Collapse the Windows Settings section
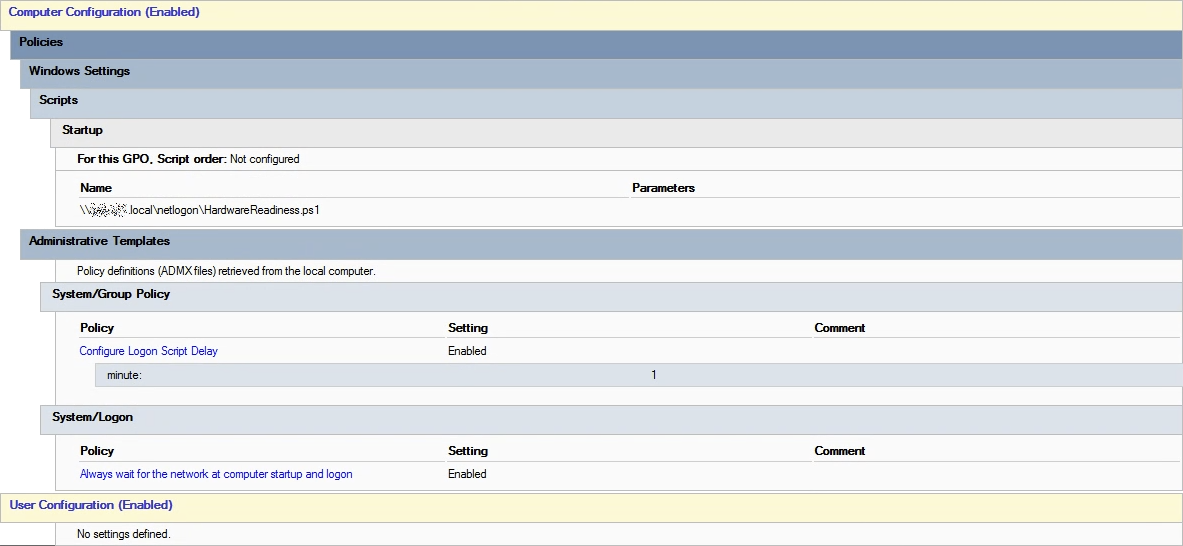The width and height of the screenshot is (1183, 546). click(79, 72)
